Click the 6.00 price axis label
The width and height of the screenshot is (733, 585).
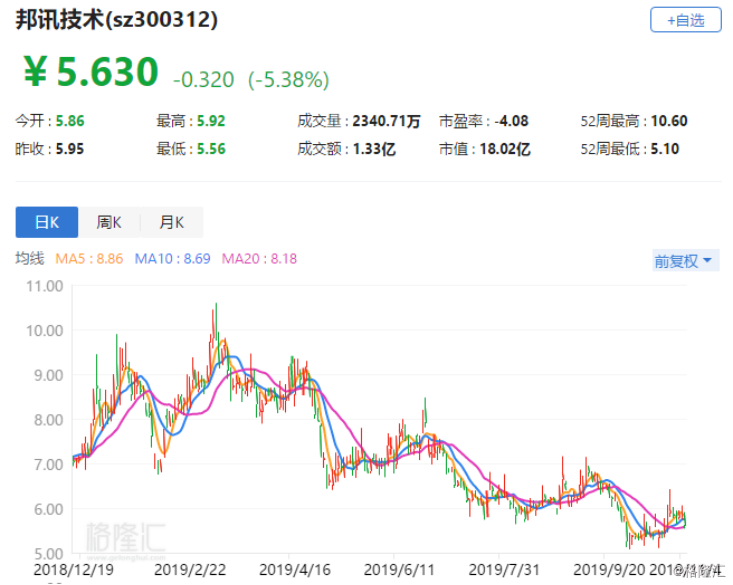[x=48, y=509]
